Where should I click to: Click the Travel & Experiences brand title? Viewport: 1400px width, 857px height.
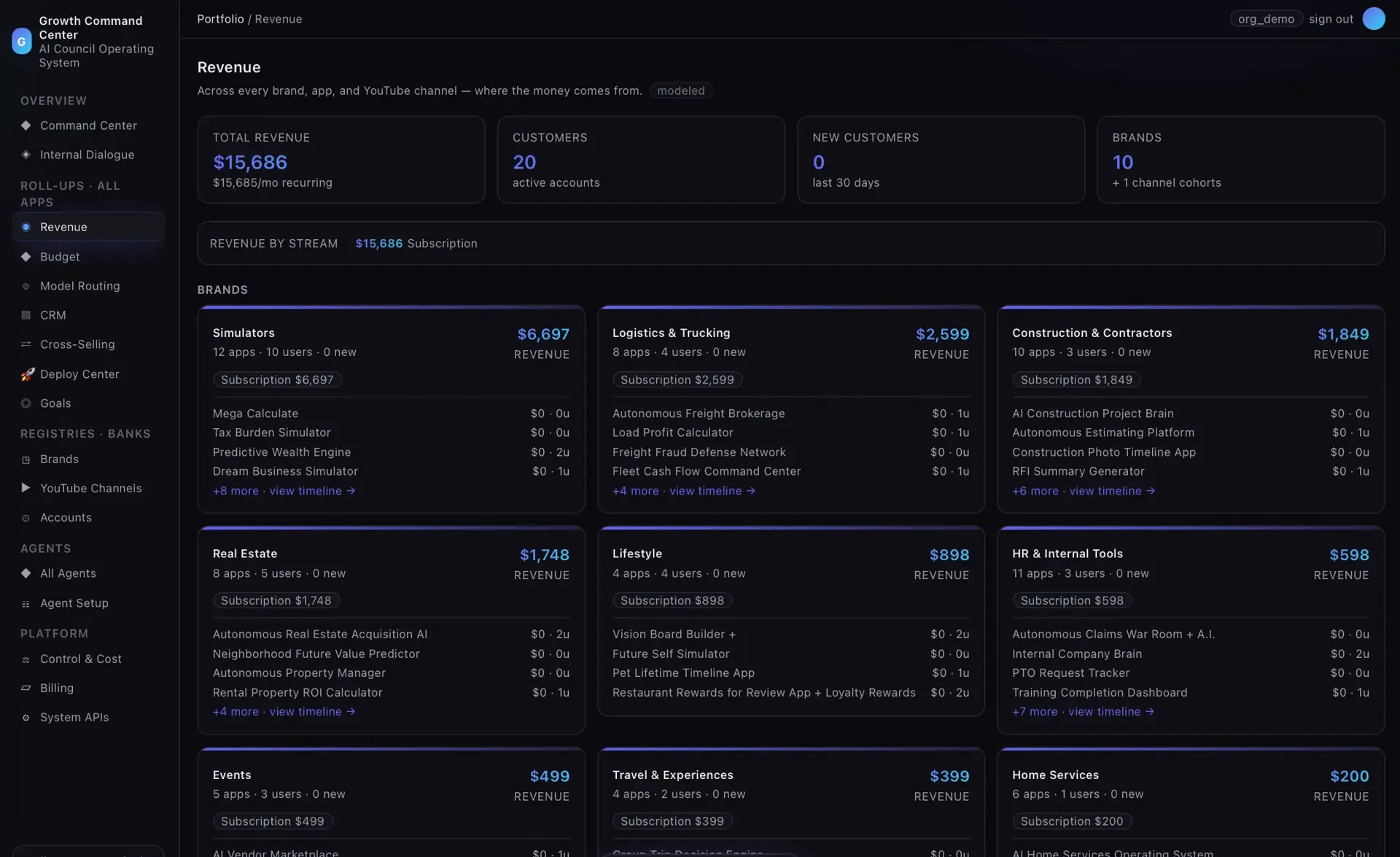pos(672,775)
